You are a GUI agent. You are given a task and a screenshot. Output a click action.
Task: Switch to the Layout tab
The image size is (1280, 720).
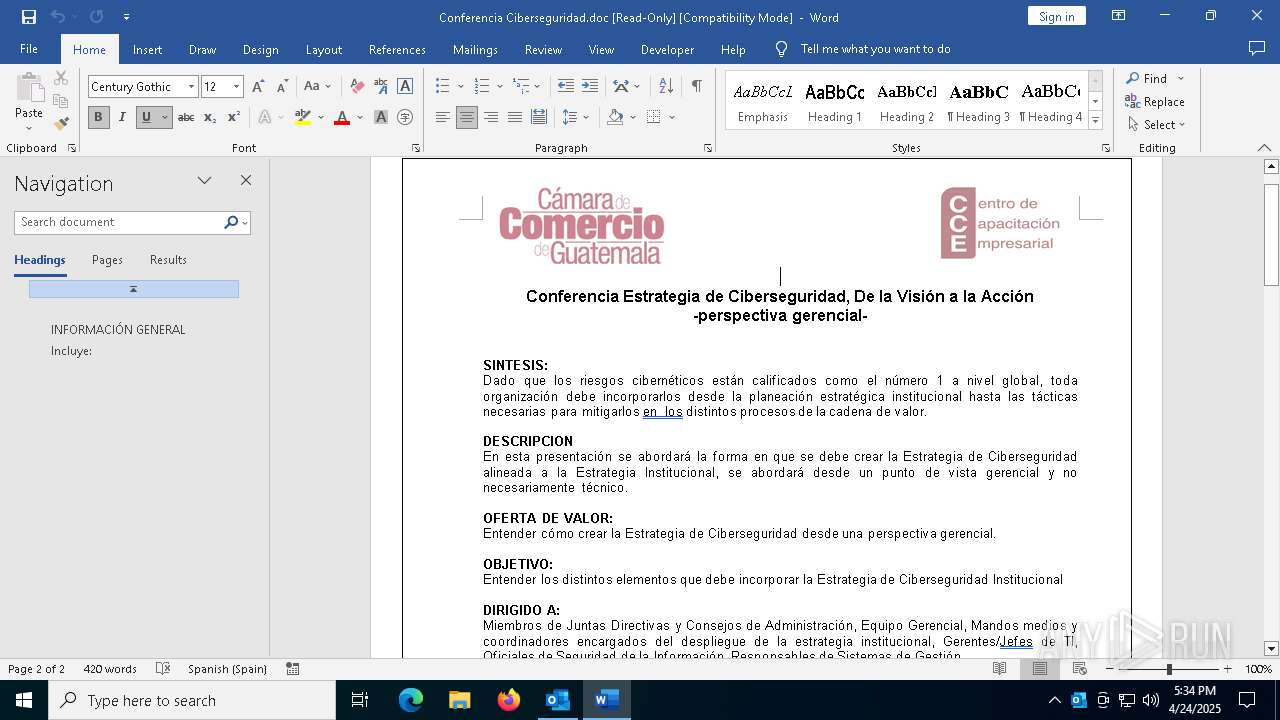(x=323, y=49)
